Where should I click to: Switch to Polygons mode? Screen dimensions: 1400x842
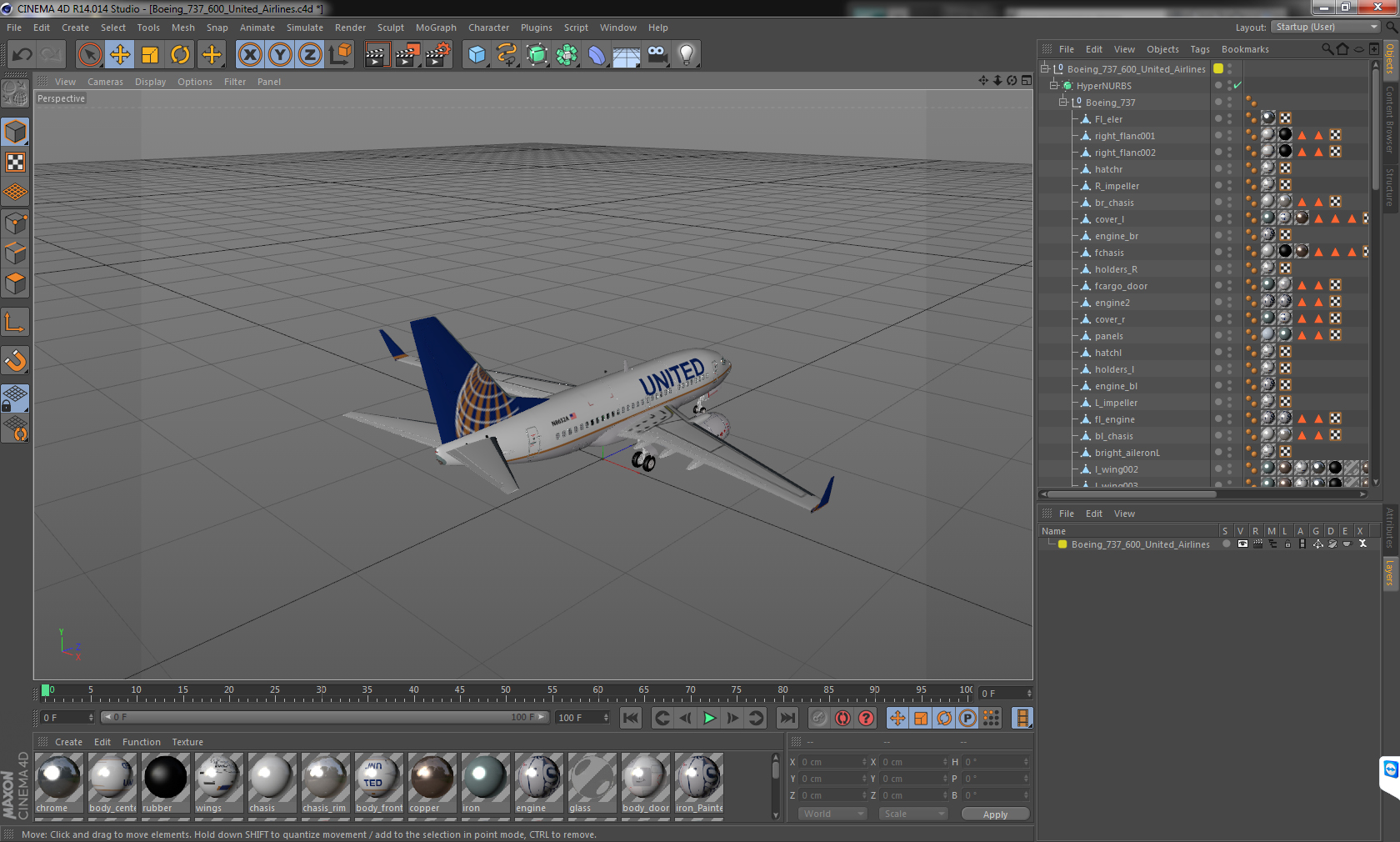pos(15,283)
